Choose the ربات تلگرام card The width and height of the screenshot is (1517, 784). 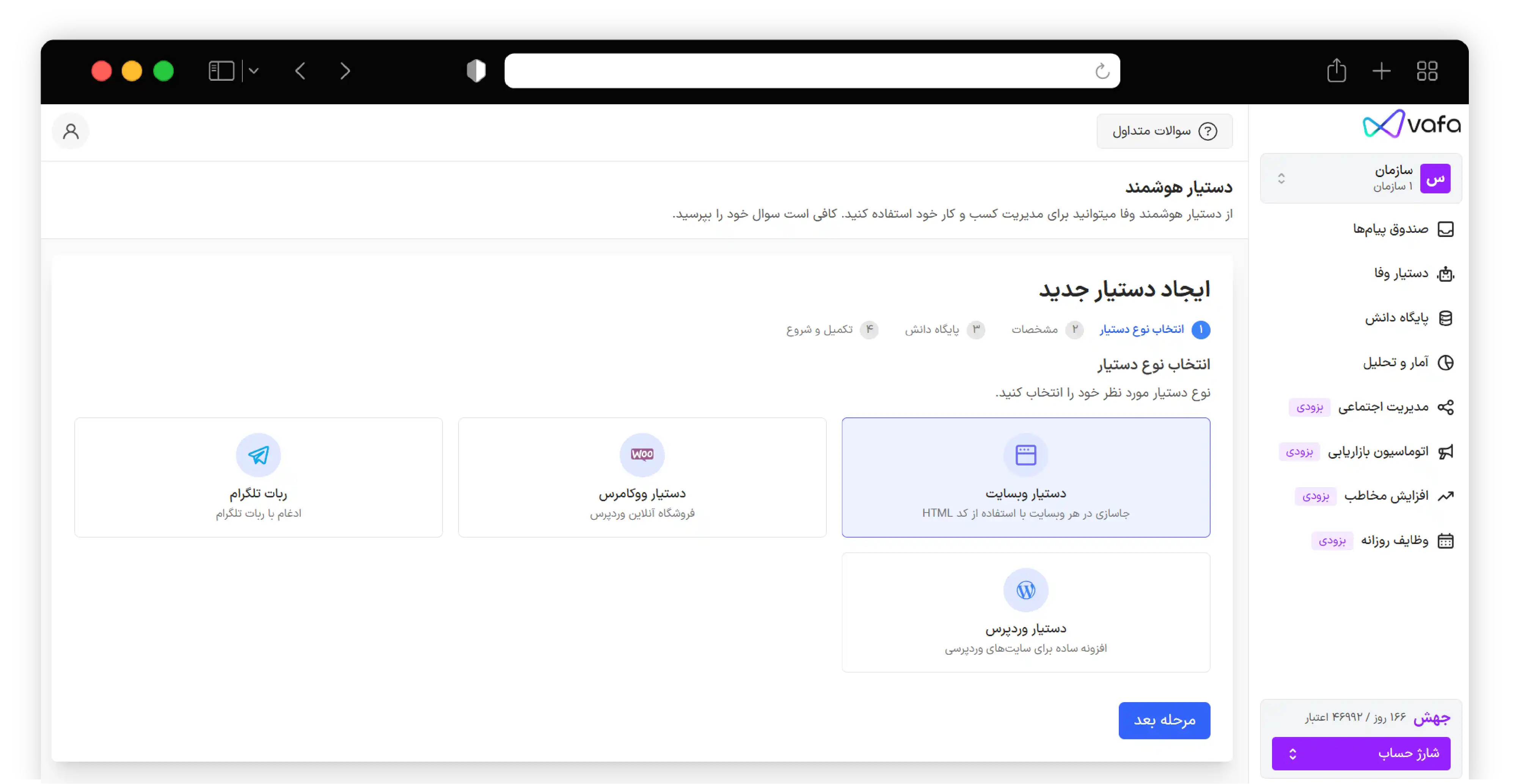point(259,477)
